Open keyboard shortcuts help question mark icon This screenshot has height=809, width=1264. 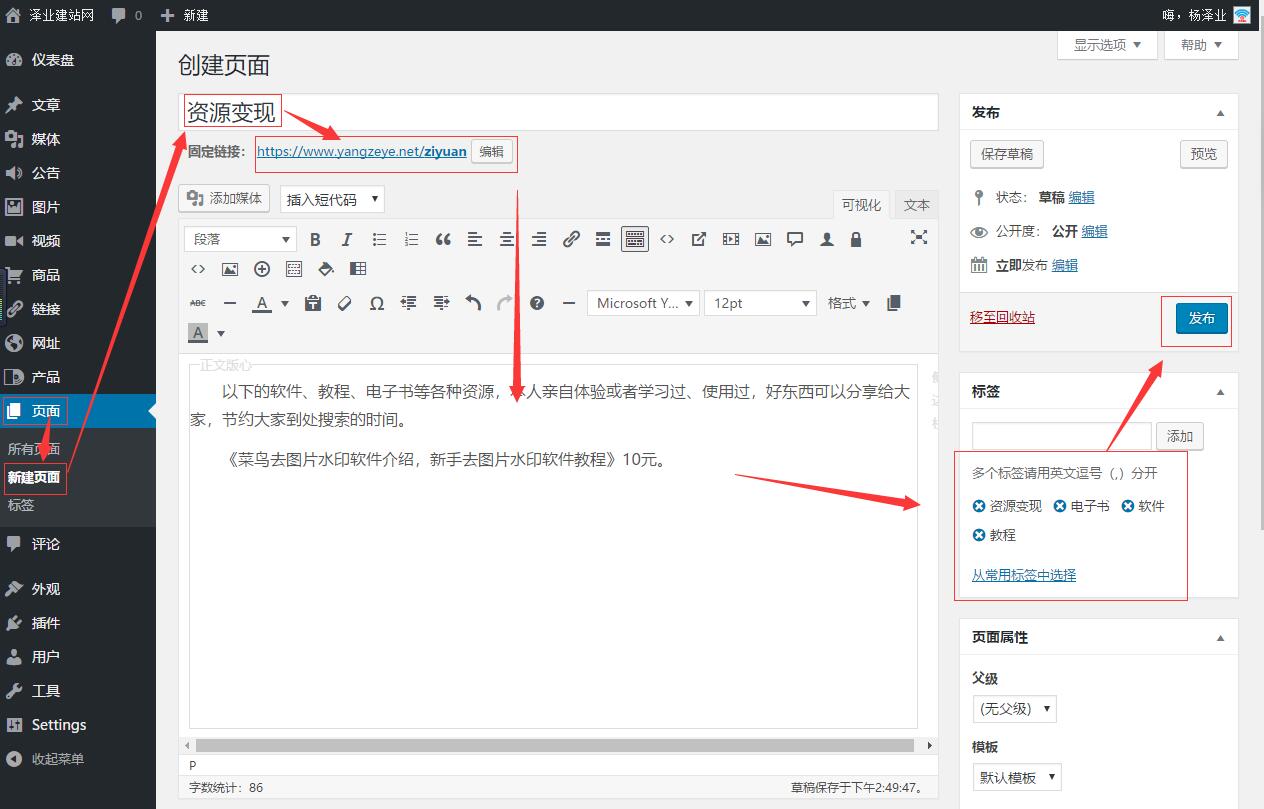[537, 303]
